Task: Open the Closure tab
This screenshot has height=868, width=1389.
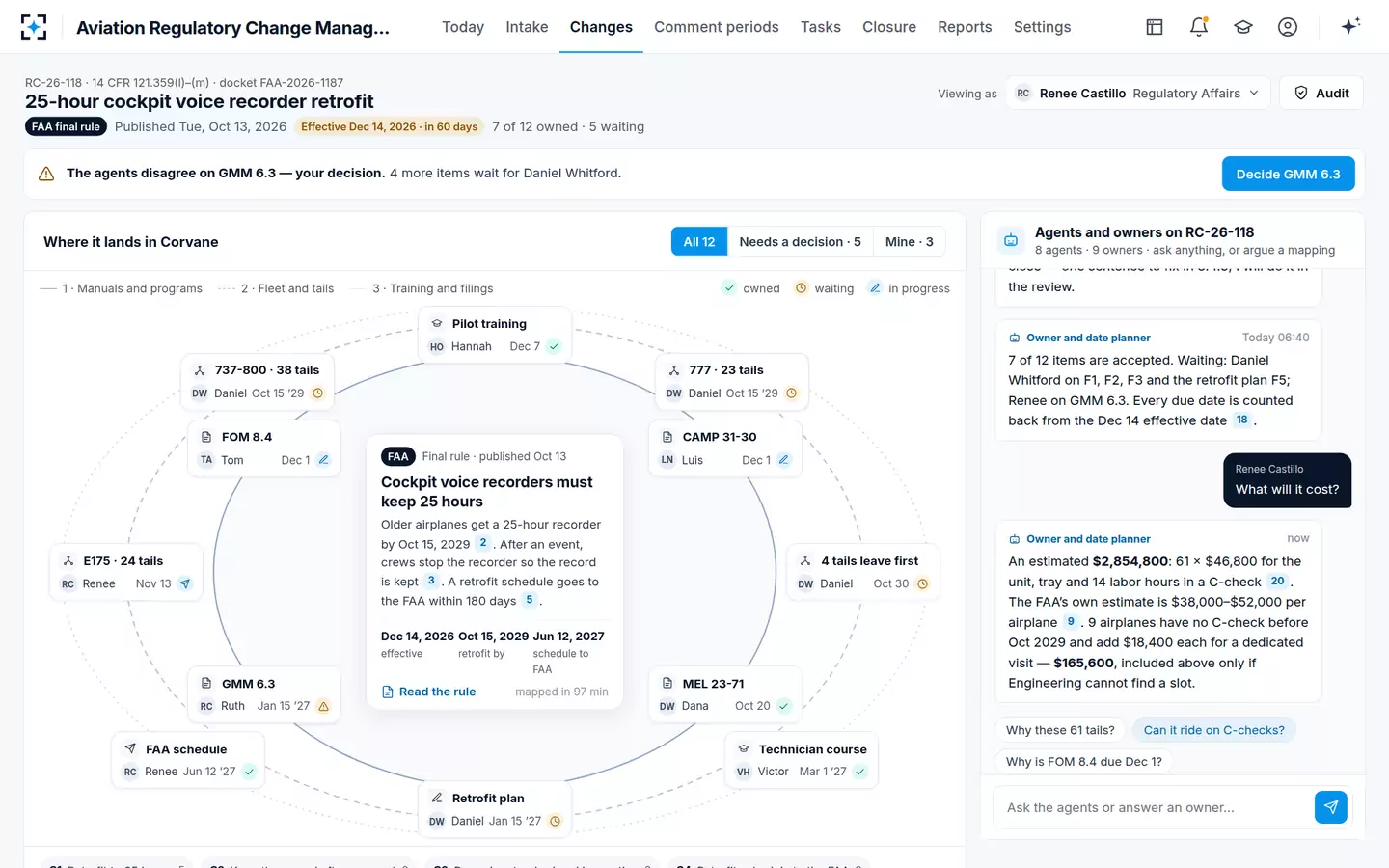Action: pyautogui.click(x=889, y=27)
